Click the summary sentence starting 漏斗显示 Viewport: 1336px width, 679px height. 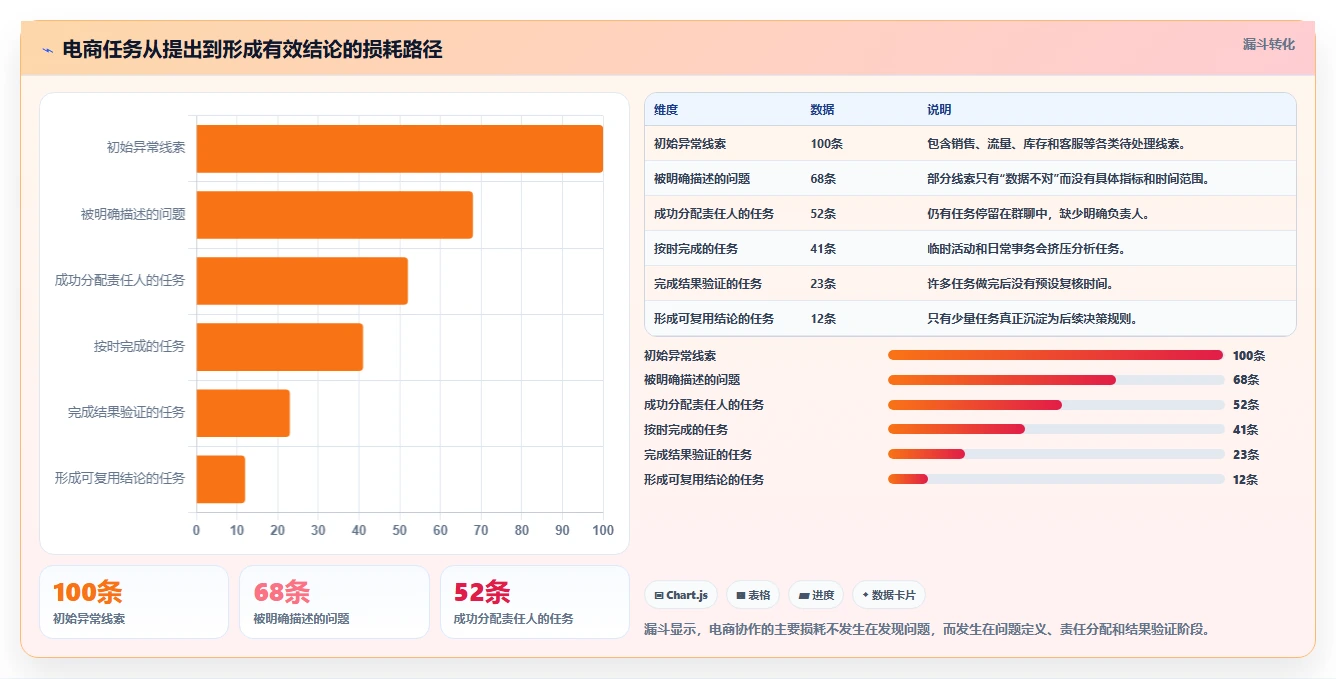click(x=927, y=630)
